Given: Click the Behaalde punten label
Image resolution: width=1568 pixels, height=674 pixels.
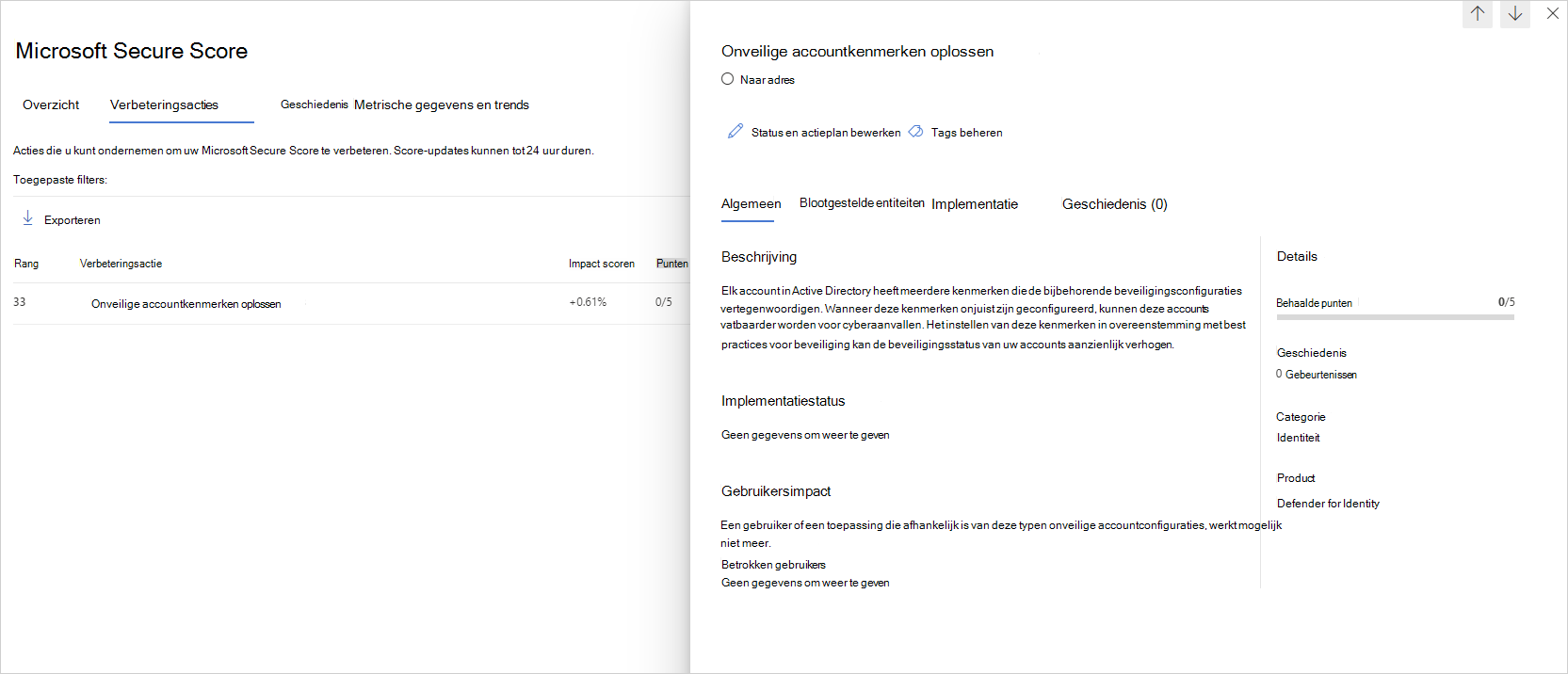Looking at the screenshot, I should 1314,303.
